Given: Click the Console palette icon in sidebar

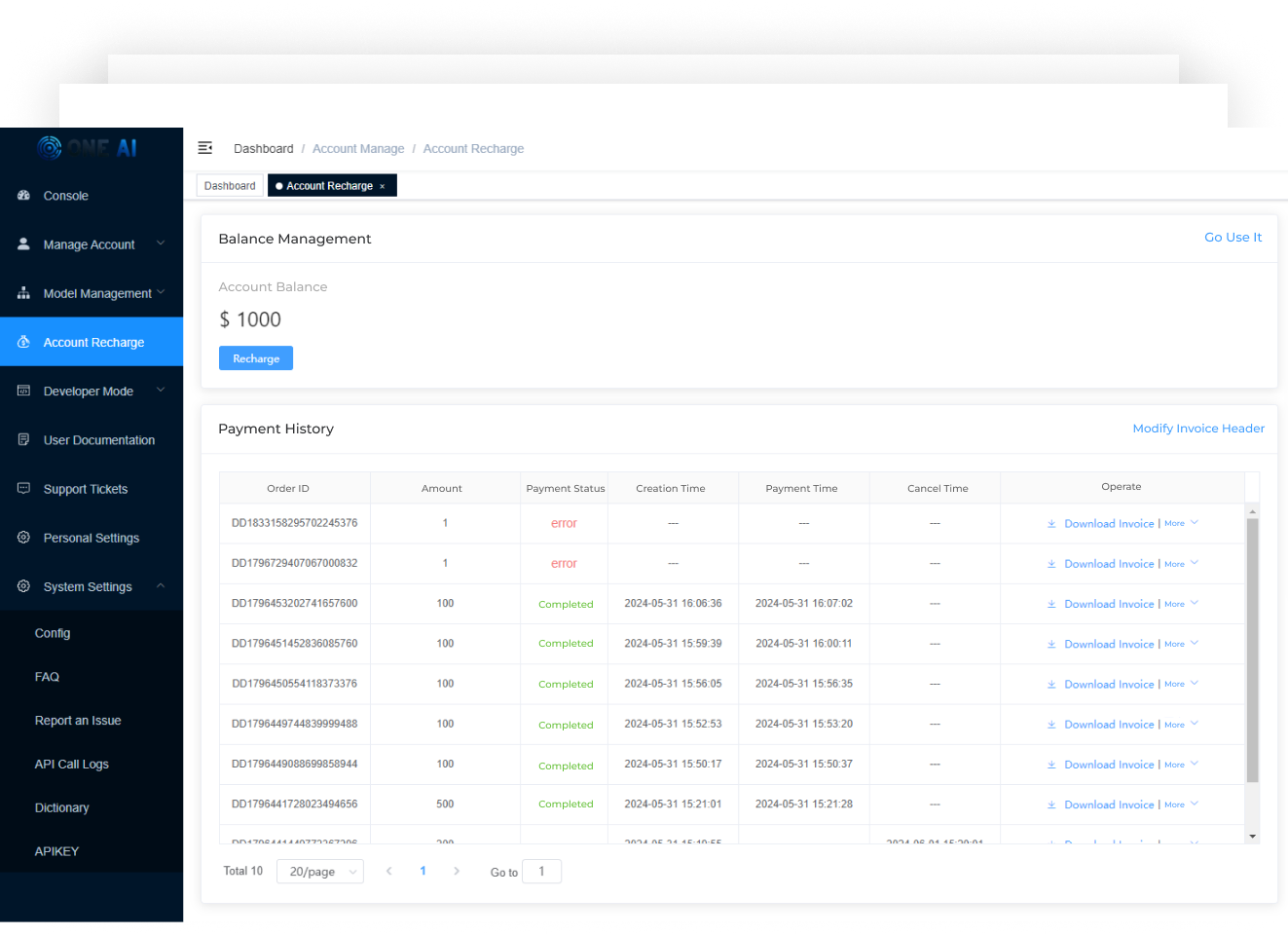Looking at the screenshot, I should (23, 196).
